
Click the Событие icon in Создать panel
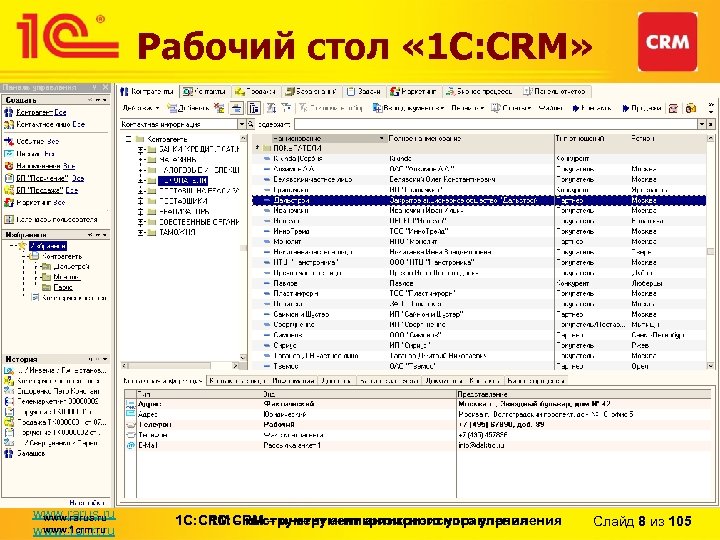coord(9,141)
